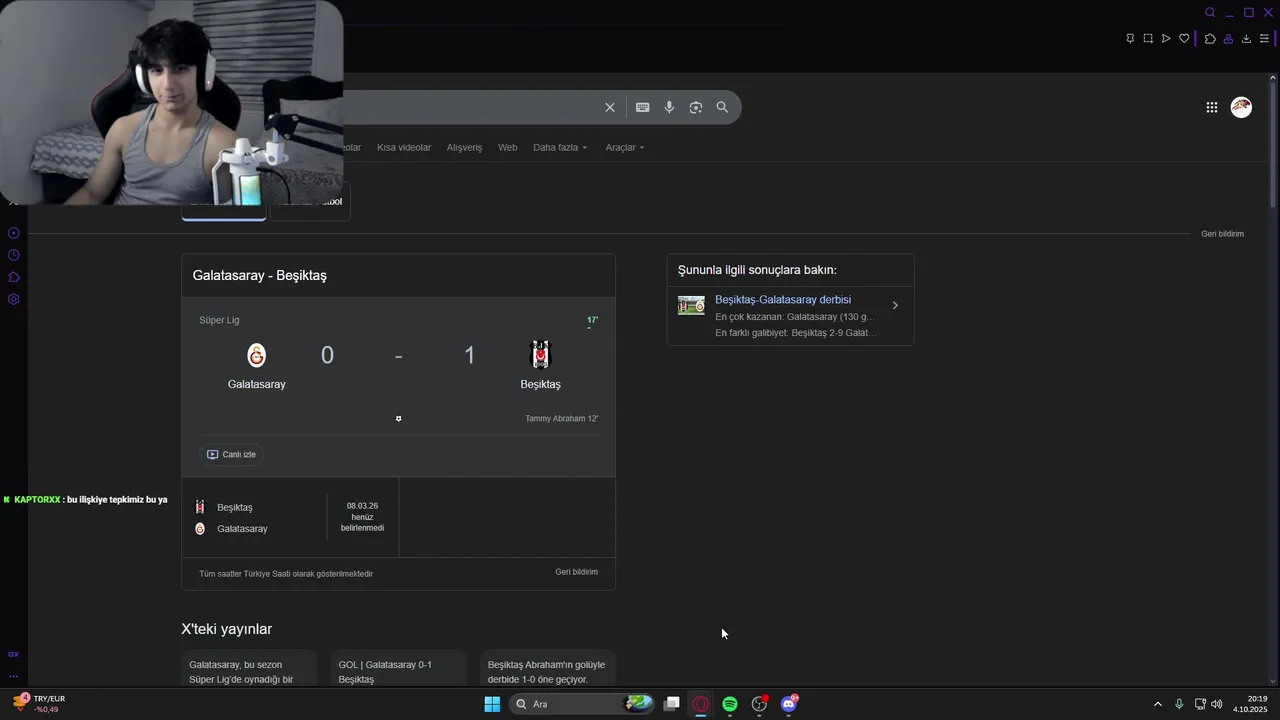Open the Google account profile avatar

pos(1241,107)
